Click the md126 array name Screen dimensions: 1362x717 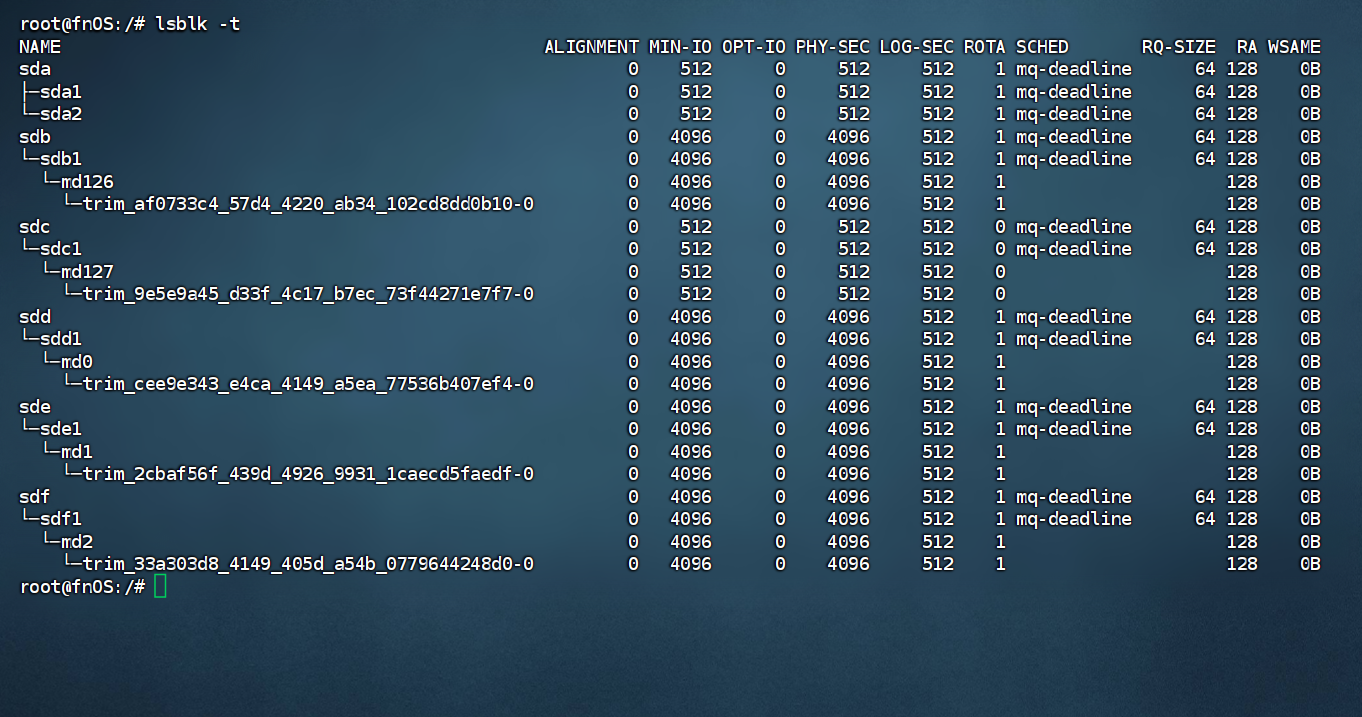point(87,182)
